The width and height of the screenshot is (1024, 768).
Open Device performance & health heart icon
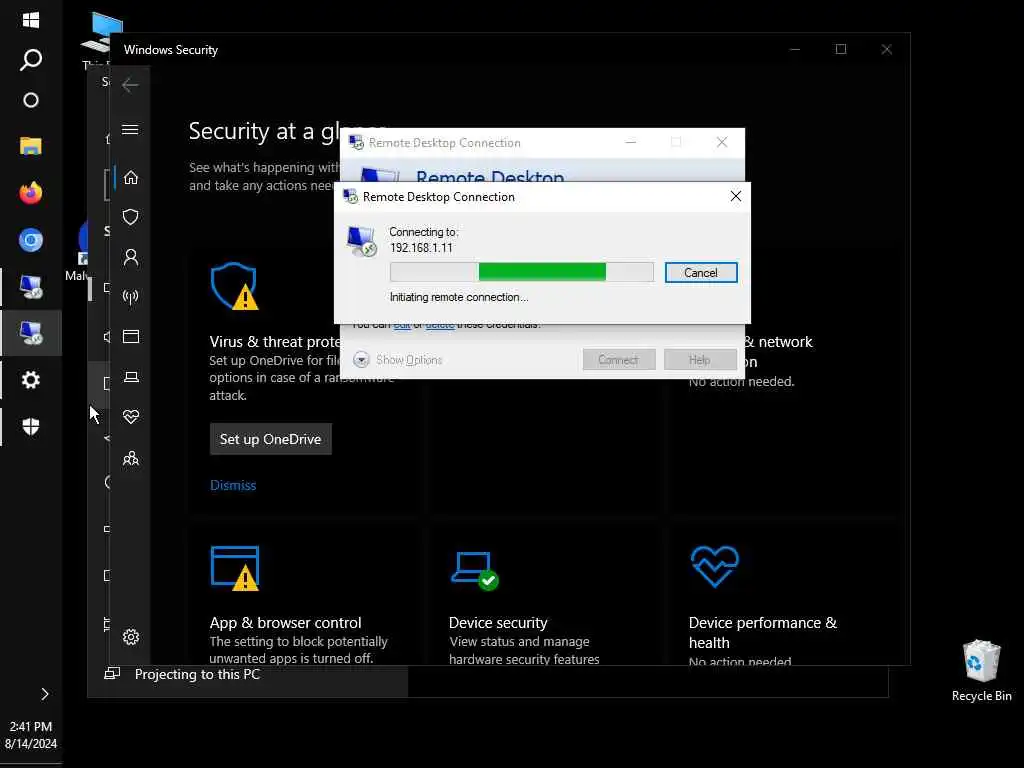tap(131, 417)
